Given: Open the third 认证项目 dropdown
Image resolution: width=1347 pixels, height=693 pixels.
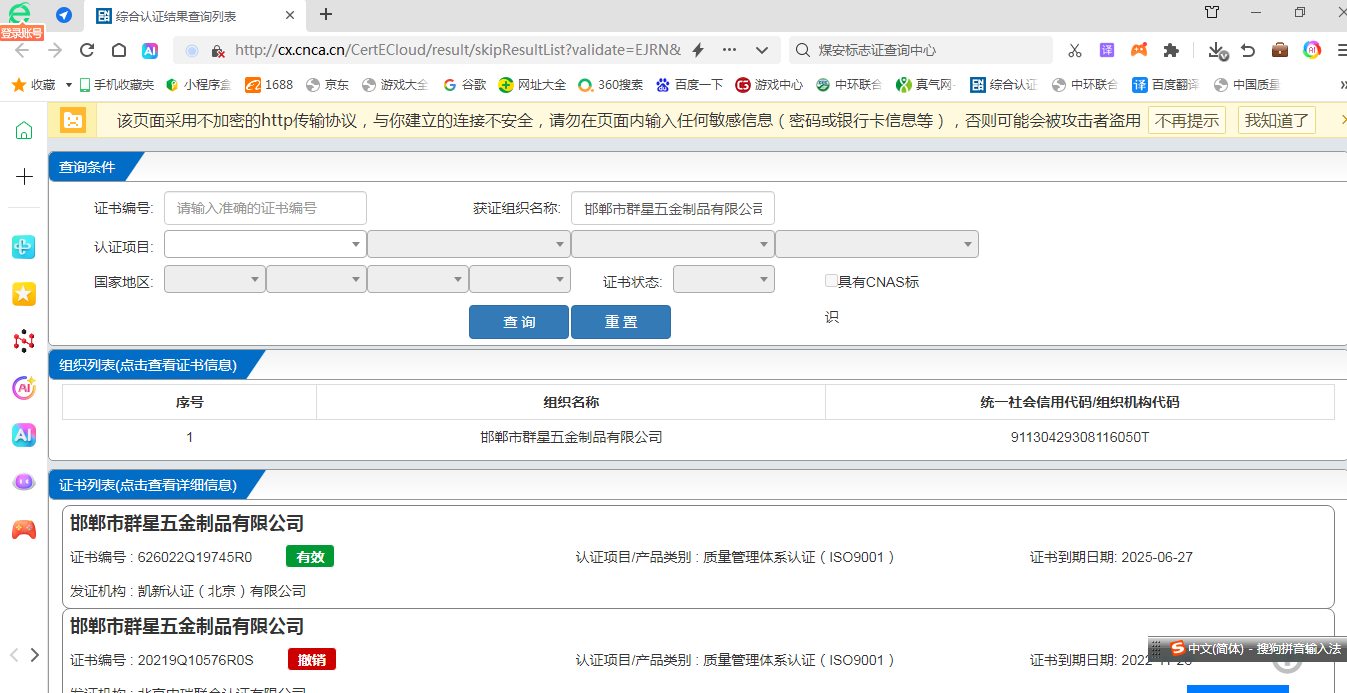Looking at the screenshot, I should coord(673,244).
